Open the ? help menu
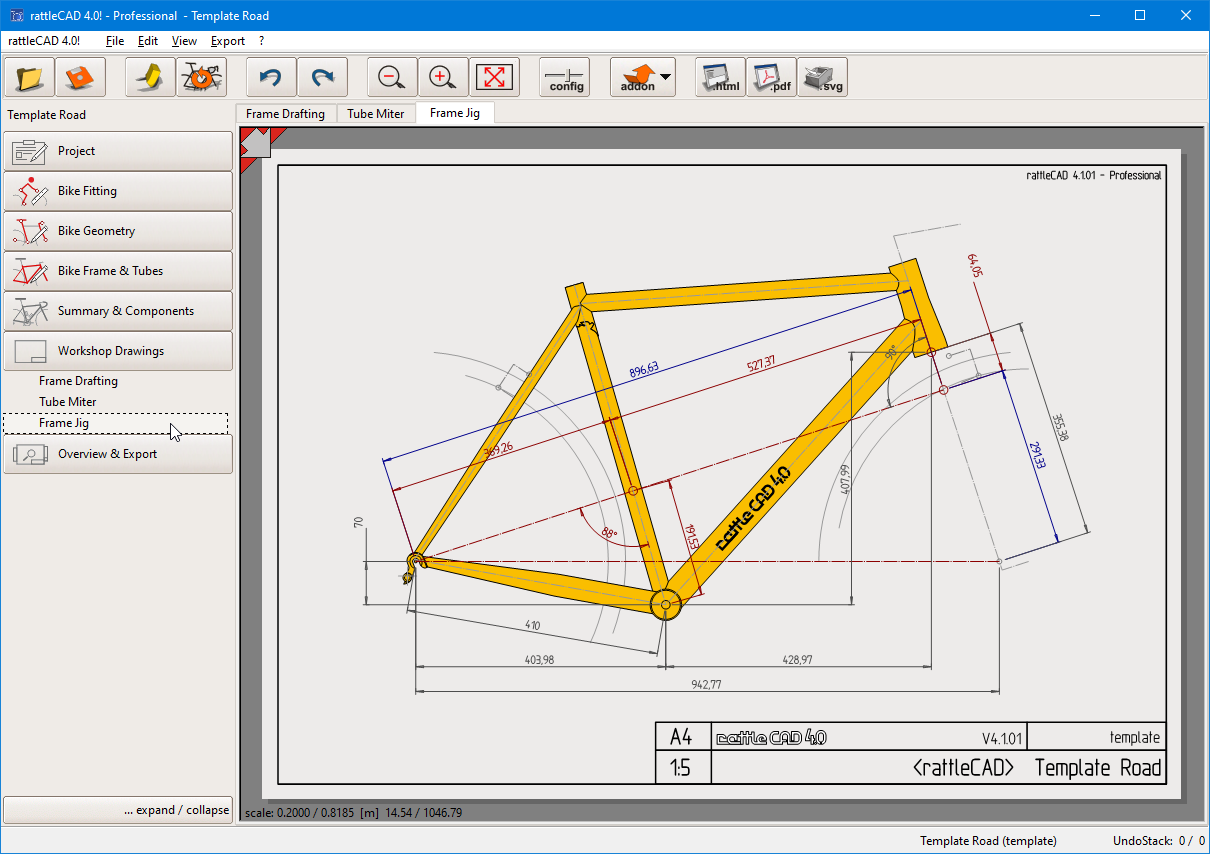 262,41
